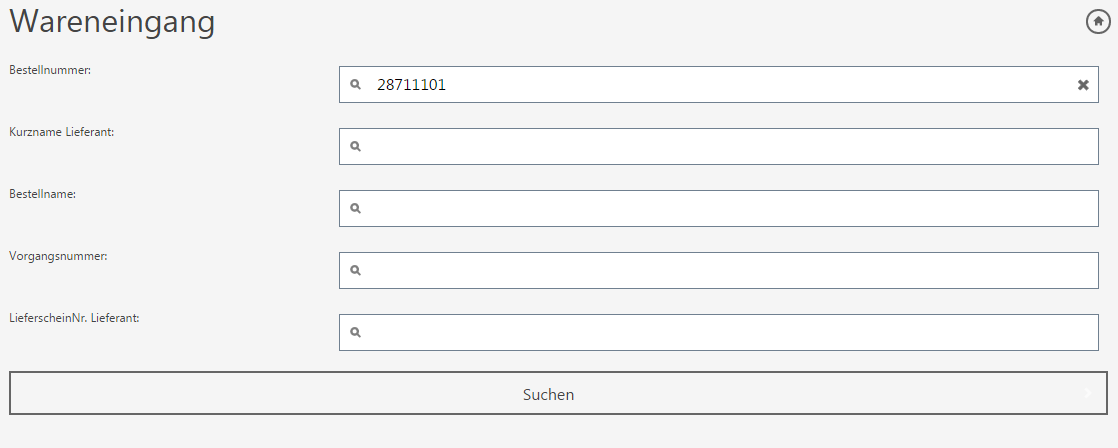Click the faint chevron arrow on Suchen bar
The width and height of the screenshot is (1118, 448).
(x=1088, y=394)
